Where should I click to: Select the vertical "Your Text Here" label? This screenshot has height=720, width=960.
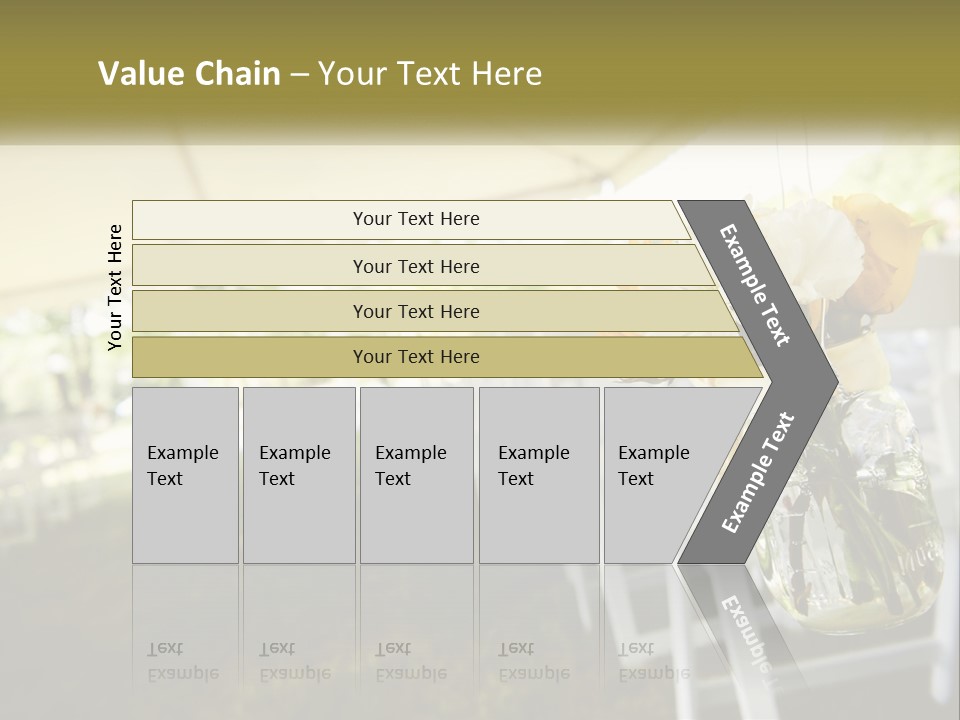click(x=115, y=287)
